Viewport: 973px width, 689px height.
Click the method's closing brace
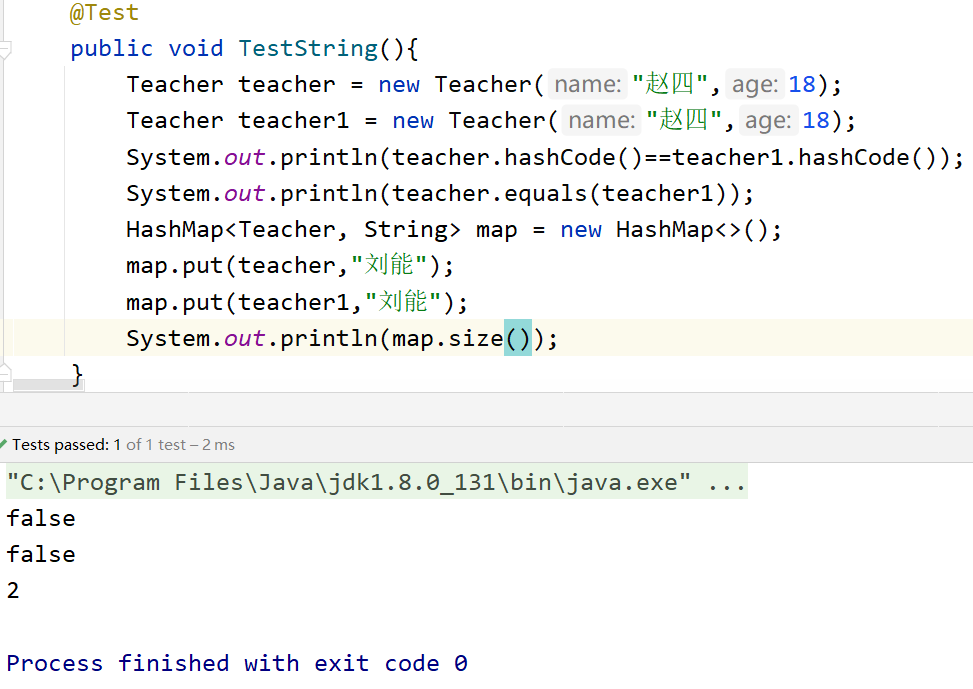pyautogui.click(x=77, y=375)
